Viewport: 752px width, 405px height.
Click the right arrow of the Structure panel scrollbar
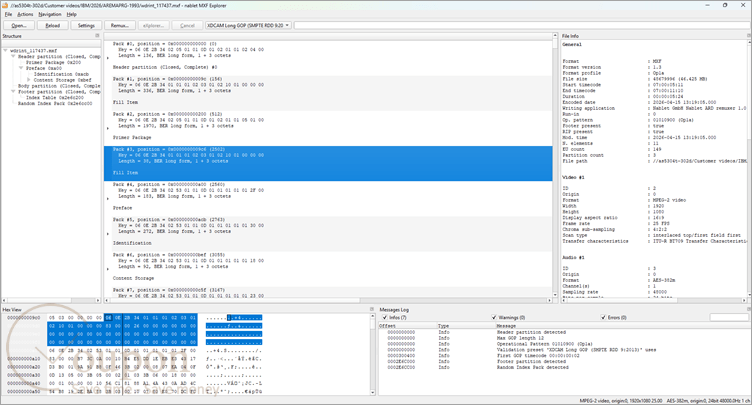click(98, 300)
